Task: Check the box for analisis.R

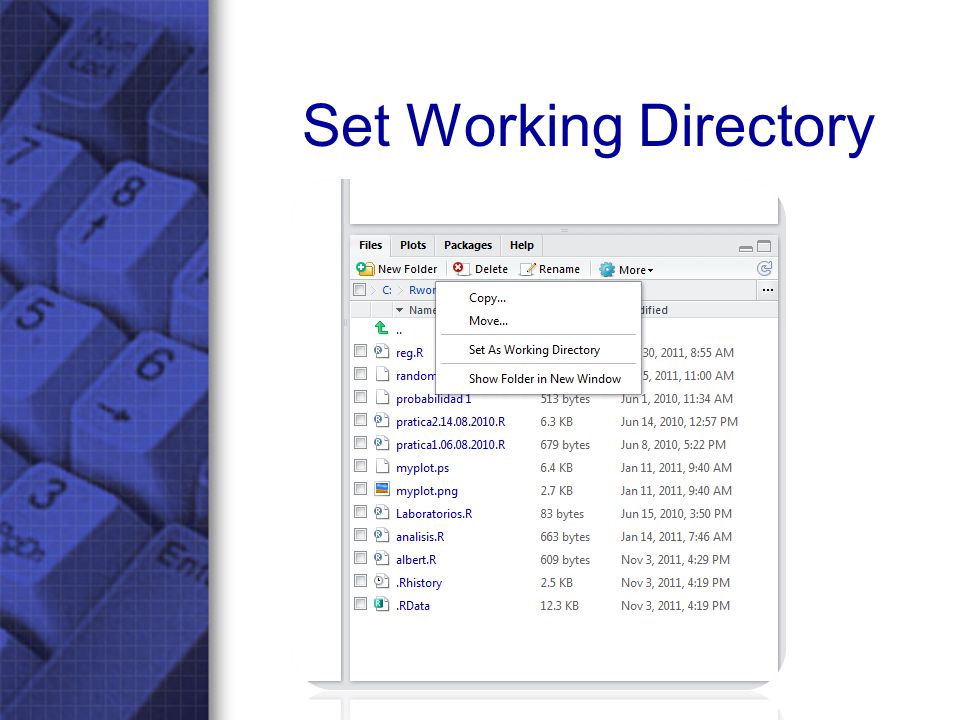Action: coord(361,535)
